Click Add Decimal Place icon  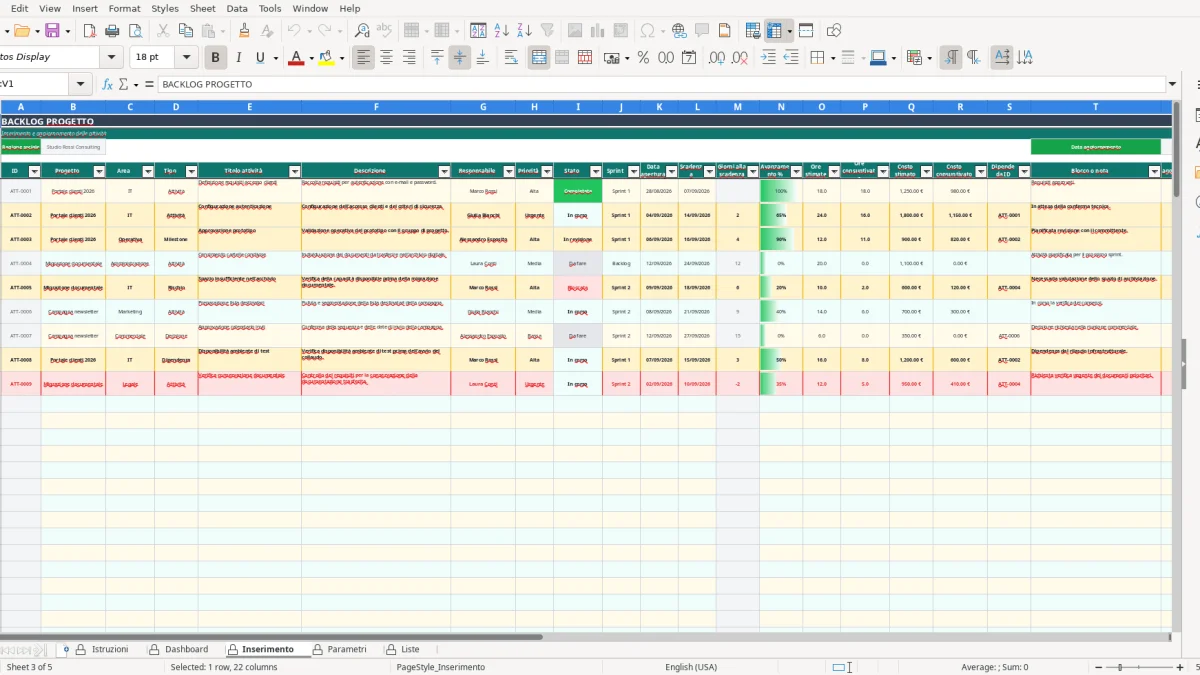tap(716, 58)
